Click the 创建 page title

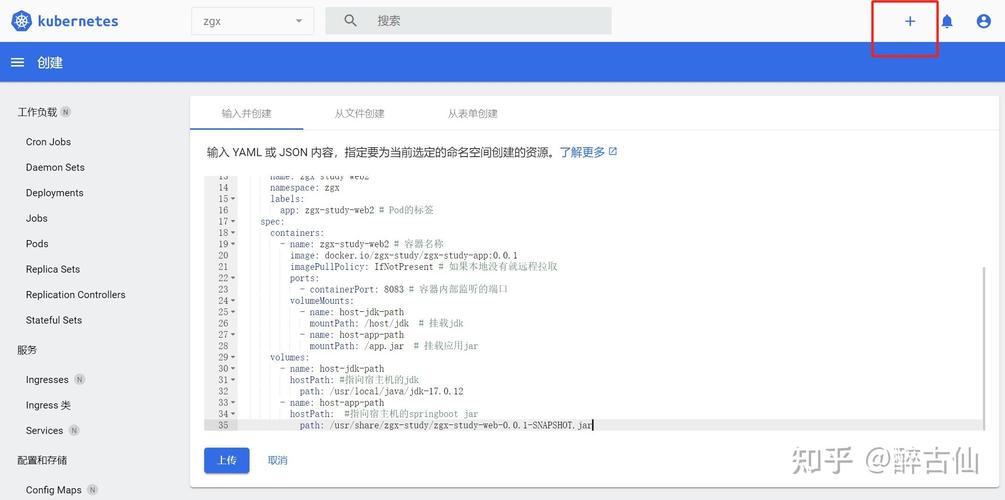point(50,62)
